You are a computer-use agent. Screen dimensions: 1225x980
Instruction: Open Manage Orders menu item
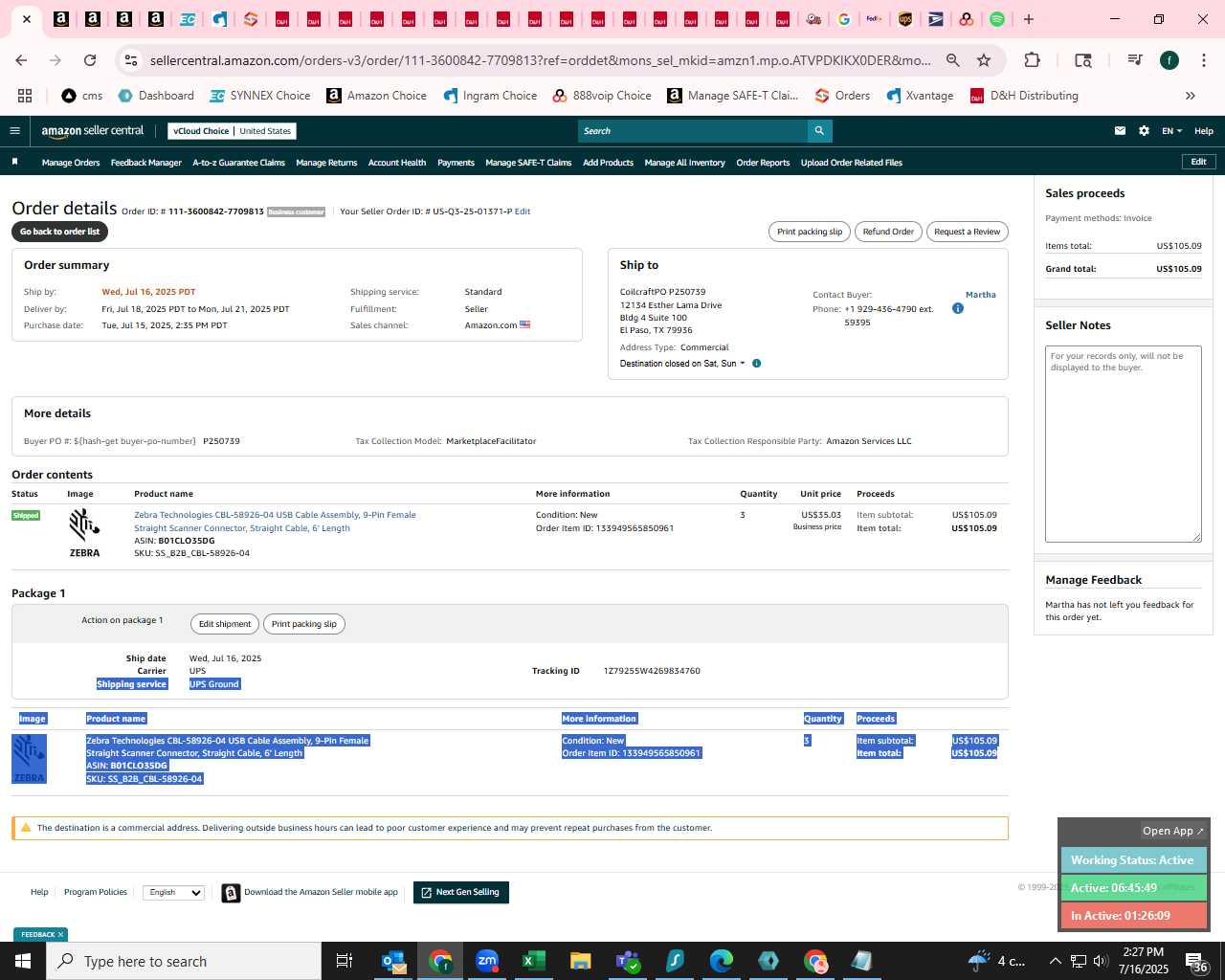coord(71,163)
